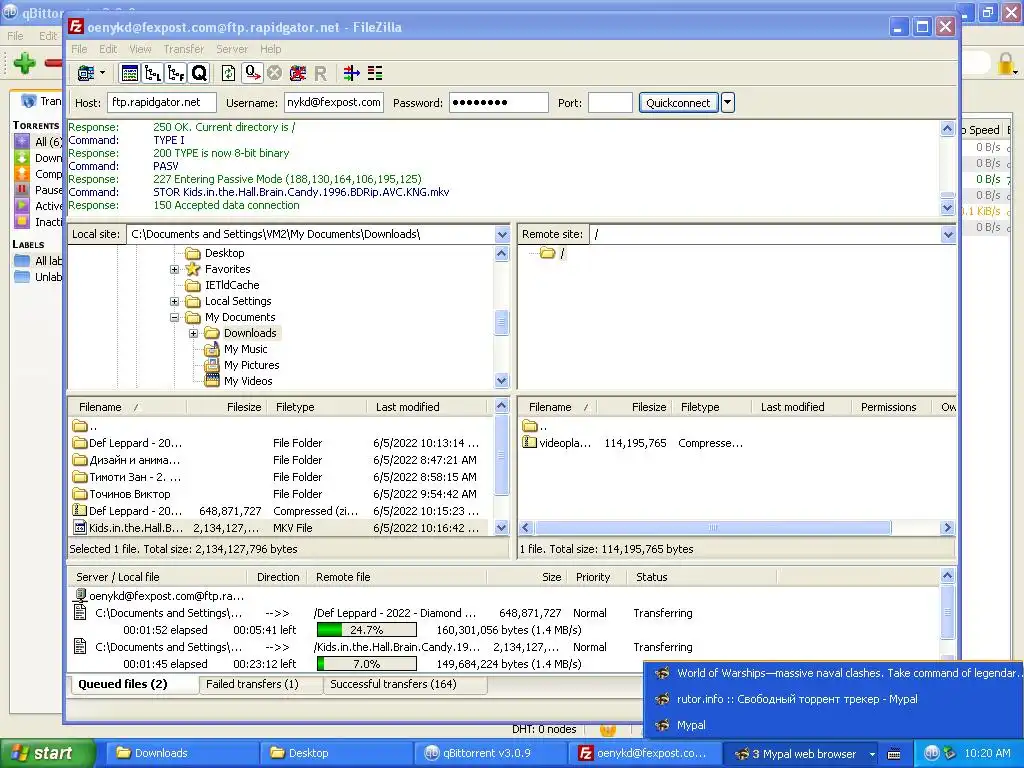Select the Точинов Виктор folder row
Image resolution: width=1024 pixels, height=768 pixels.
tap(278, 494)
